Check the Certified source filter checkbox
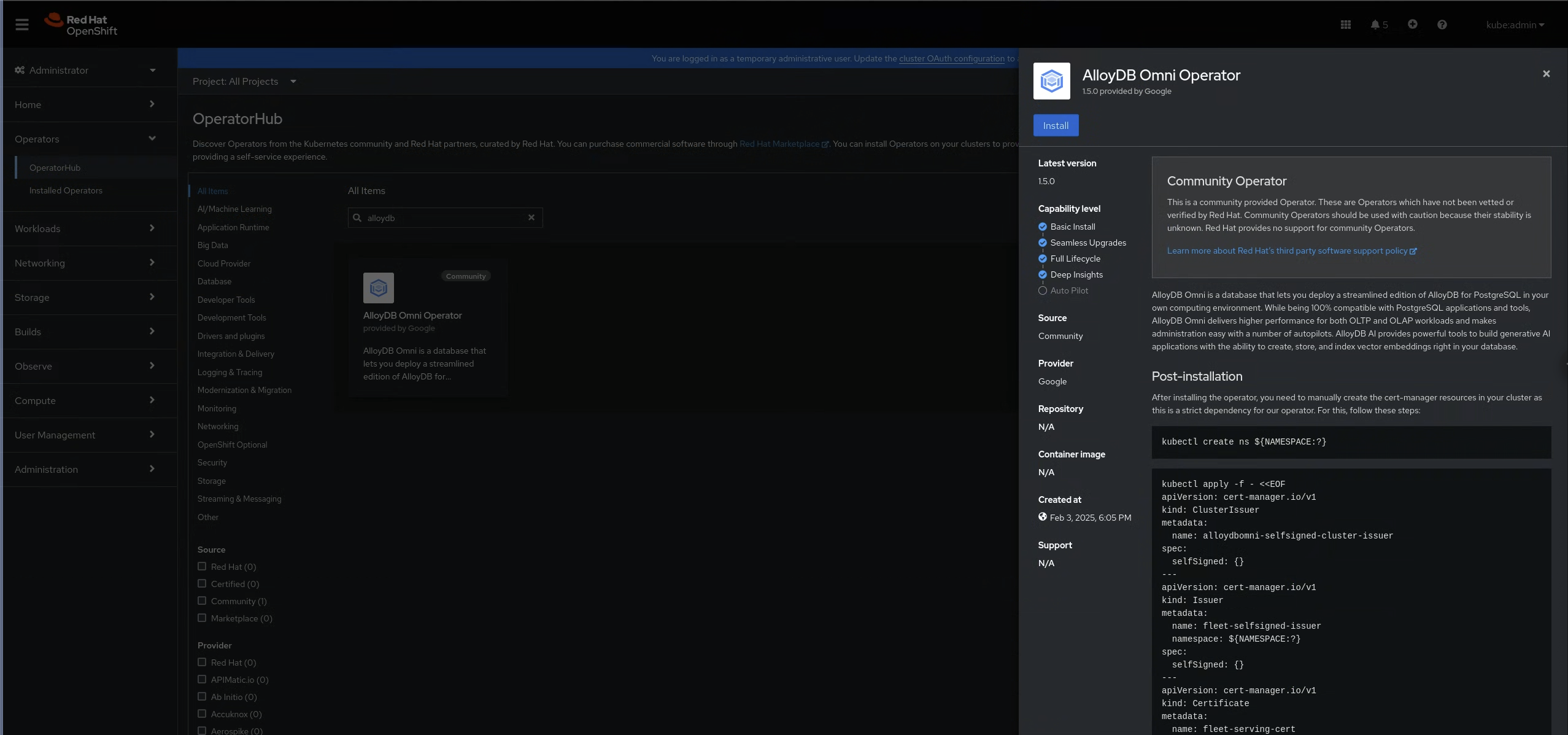 [x=201, y=583]
